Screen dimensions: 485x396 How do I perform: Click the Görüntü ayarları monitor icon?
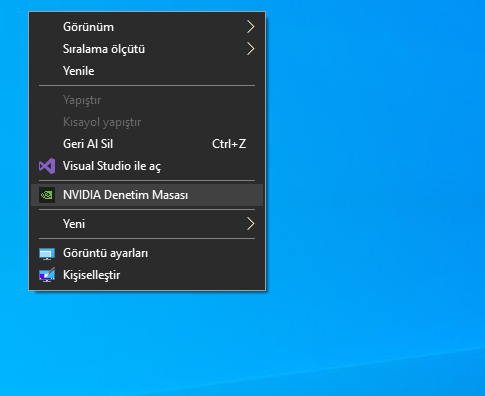(47, 253)
